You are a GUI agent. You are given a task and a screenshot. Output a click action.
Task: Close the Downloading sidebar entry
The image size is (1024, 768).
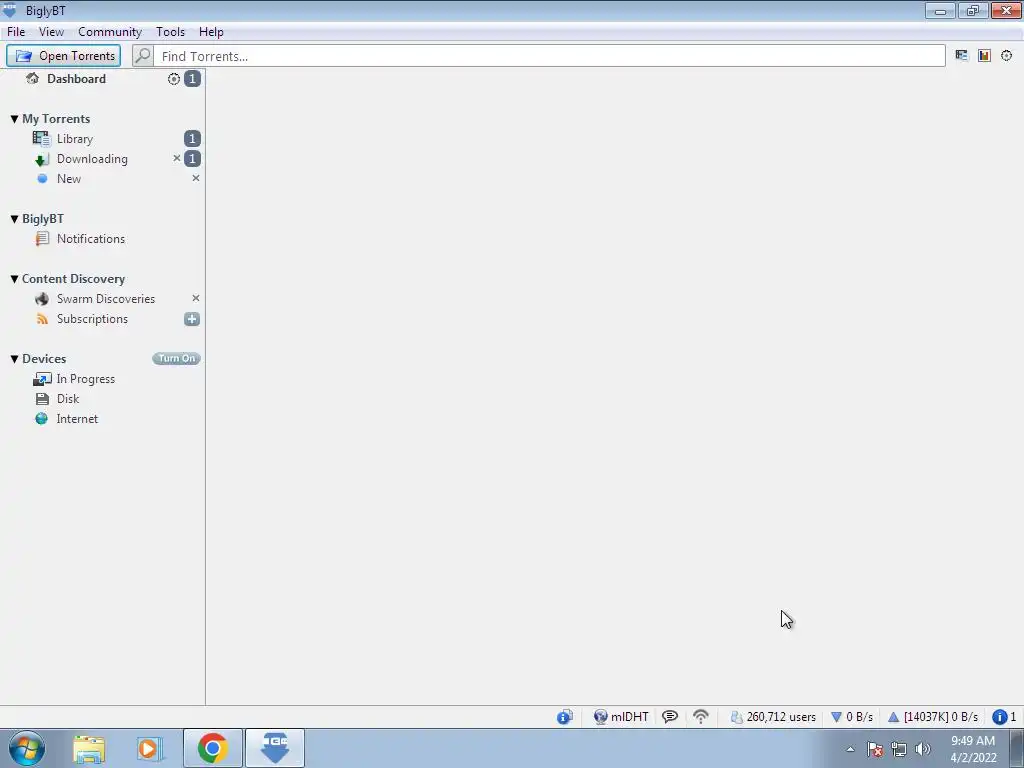(x=176, y=158)
